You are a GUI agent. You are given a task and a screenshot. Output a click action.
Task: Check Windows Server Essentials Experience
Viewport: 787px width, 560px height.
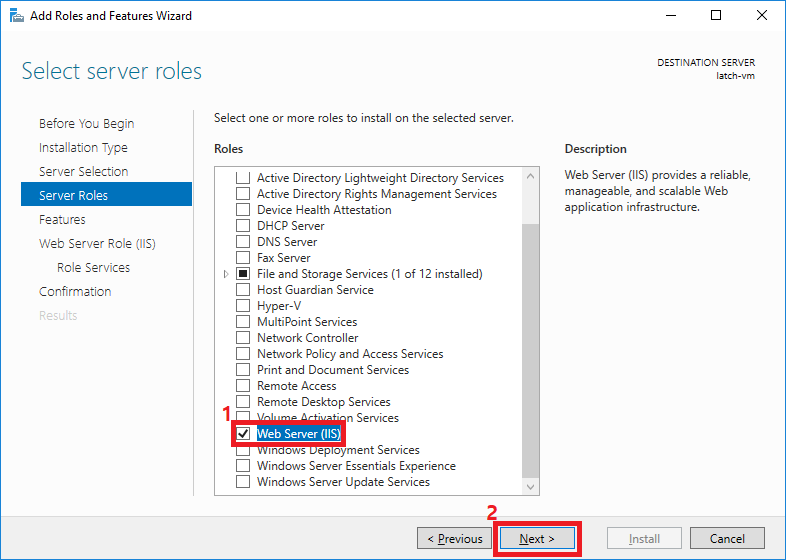(243, 466)
